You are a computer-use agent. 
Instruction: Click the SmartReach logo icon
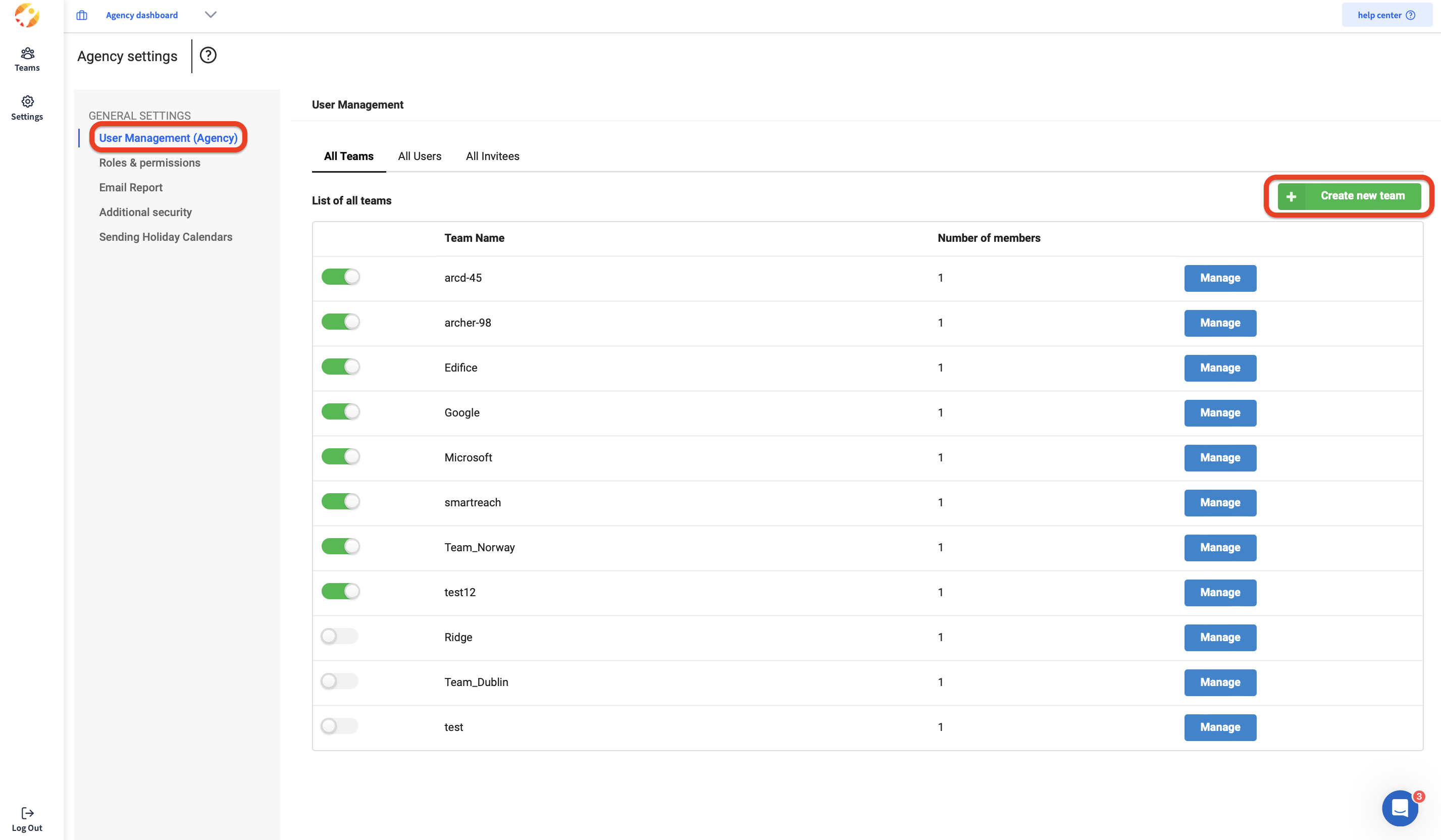27,16
